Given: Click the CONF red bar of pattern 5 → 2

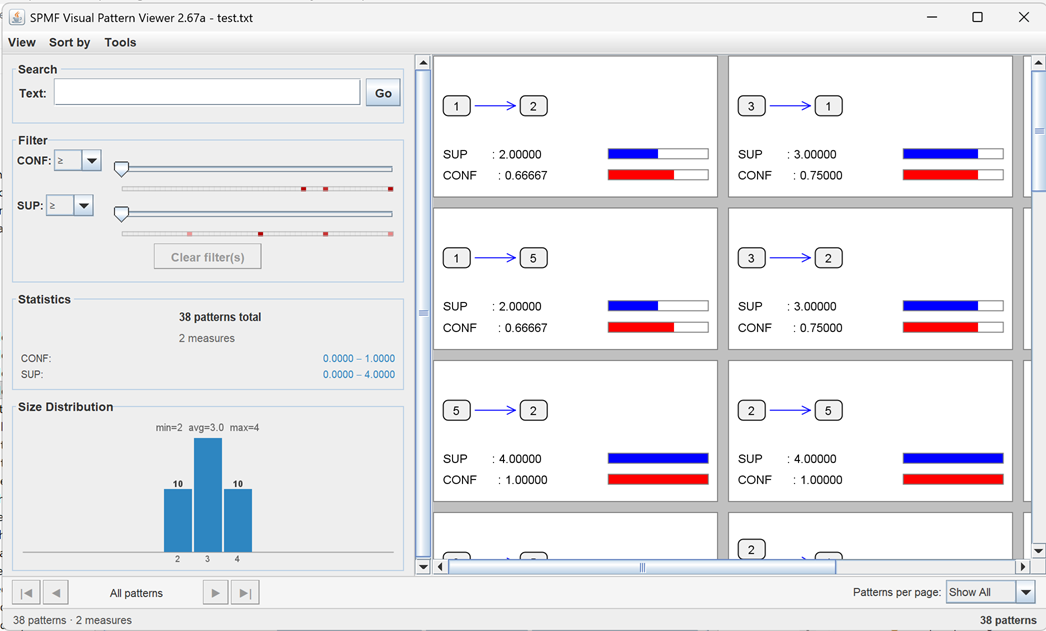Looking at the screenshot, I should pos(658,480).
